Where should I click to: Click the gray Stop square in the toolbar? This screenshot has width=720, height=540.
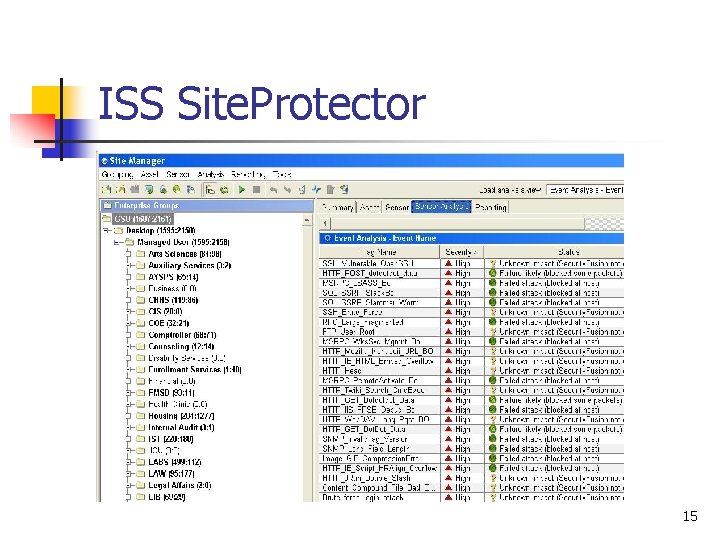pyautogui.click(x=257, y=189)
